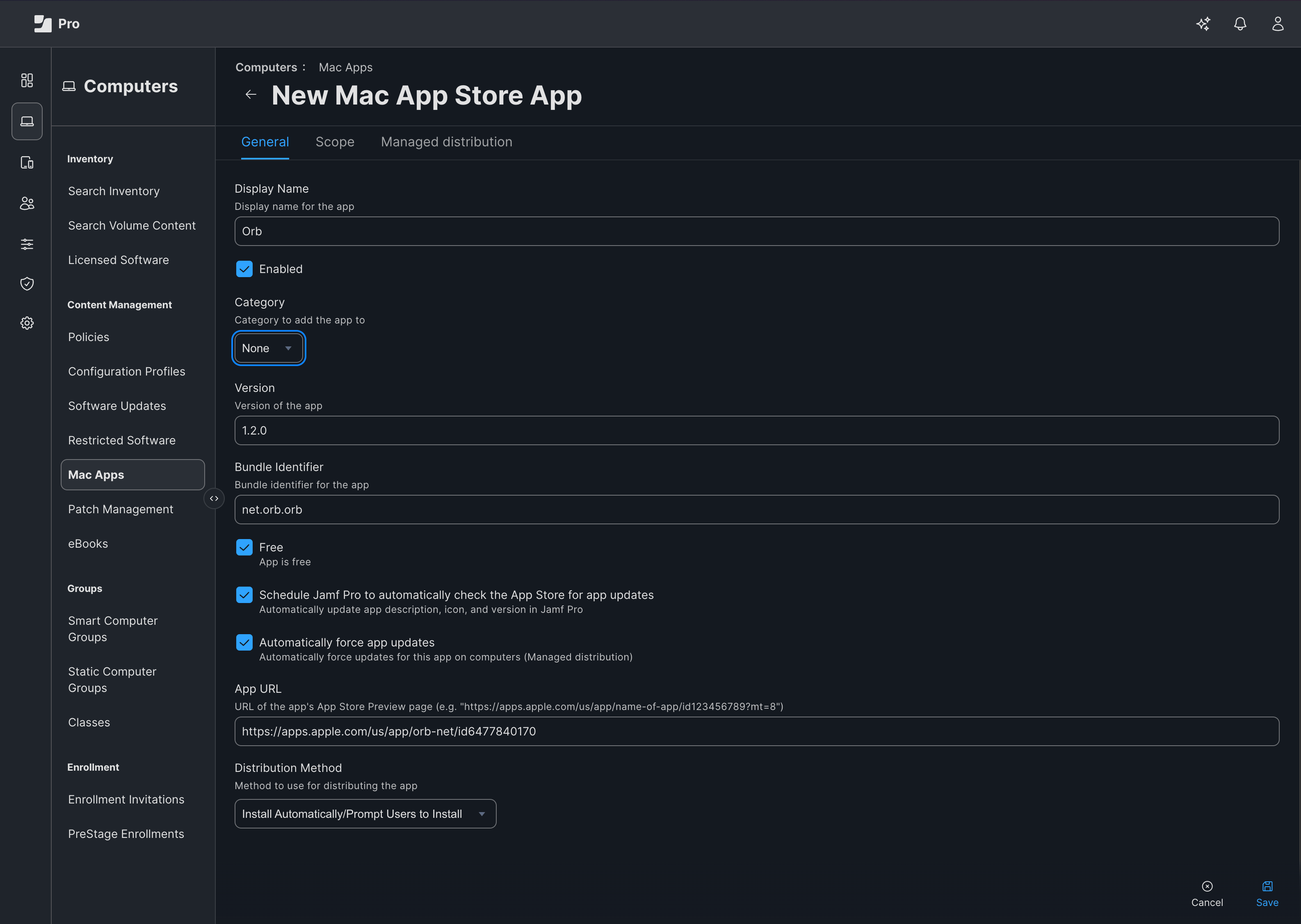Open the AI assistant sparkles icon
Viewport: 1301px width, 924px height.
click(x=1203, y=23)
